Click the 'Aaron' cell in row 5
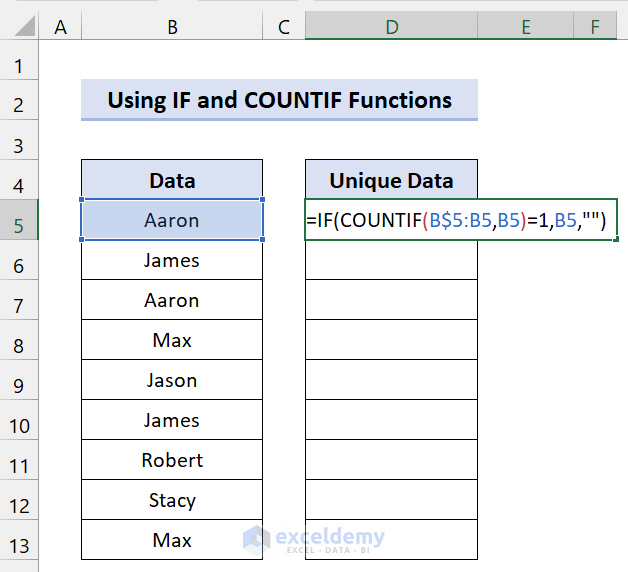 click(x=172, y=221)
